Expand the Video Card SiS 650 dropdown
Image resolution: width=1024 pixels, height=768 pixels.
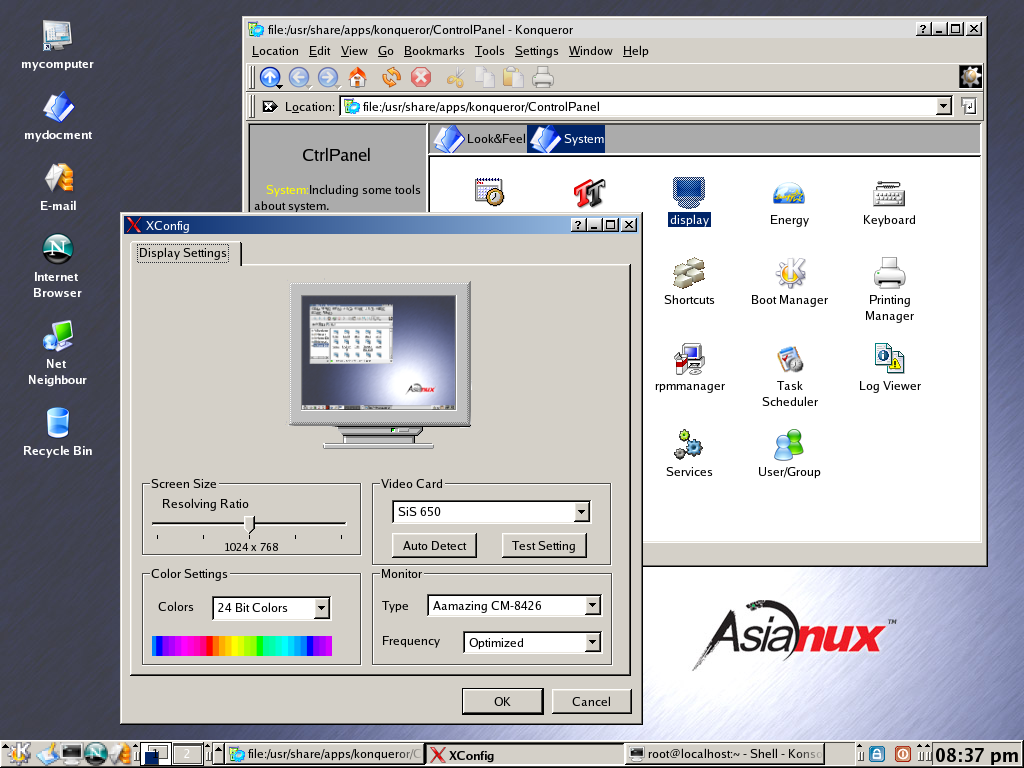581,512
